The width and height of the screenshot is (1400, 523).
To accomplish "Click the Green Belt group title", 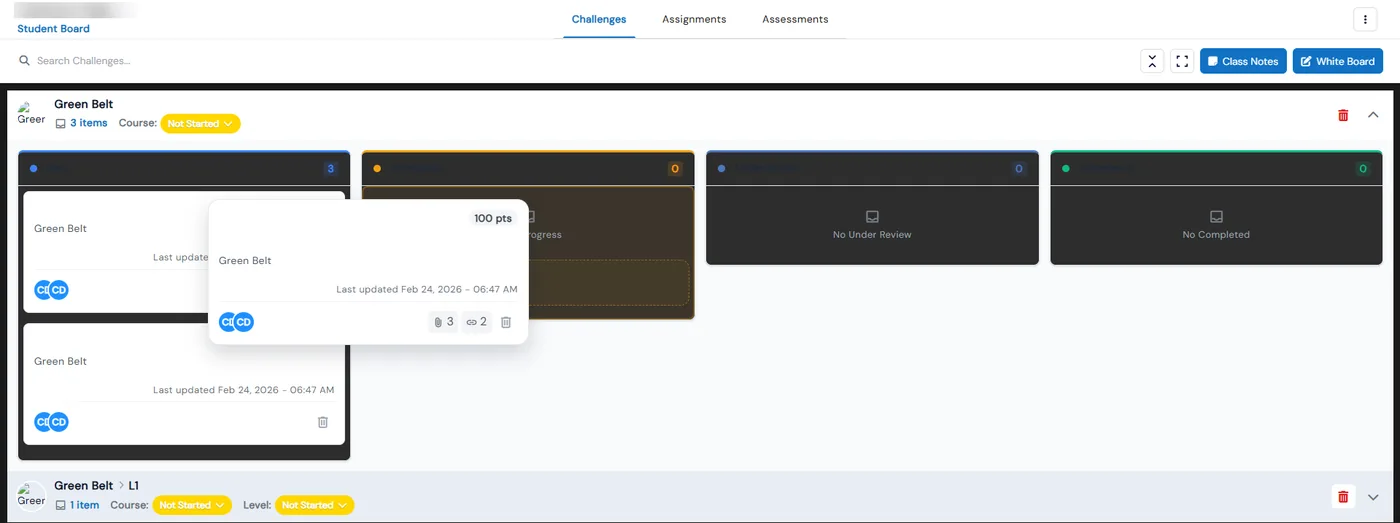I will pos(83,104).
